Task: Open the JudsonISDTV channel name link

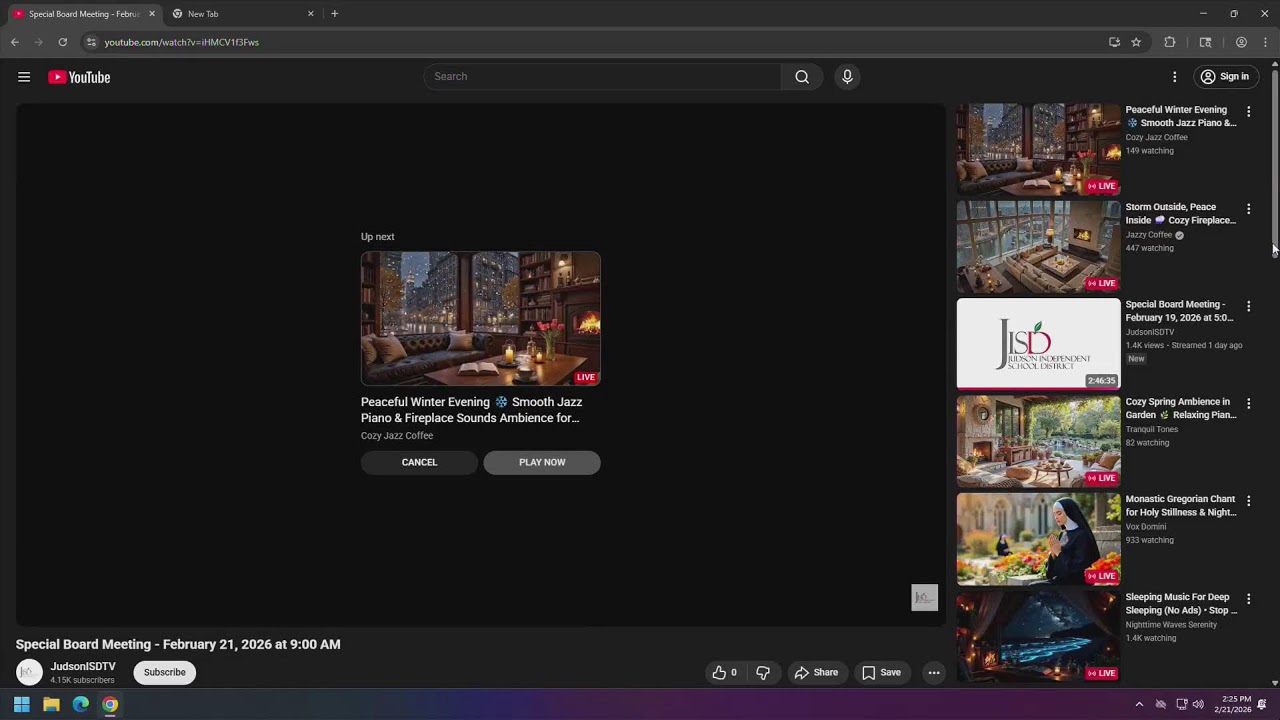Action: [x=83, y=666]
